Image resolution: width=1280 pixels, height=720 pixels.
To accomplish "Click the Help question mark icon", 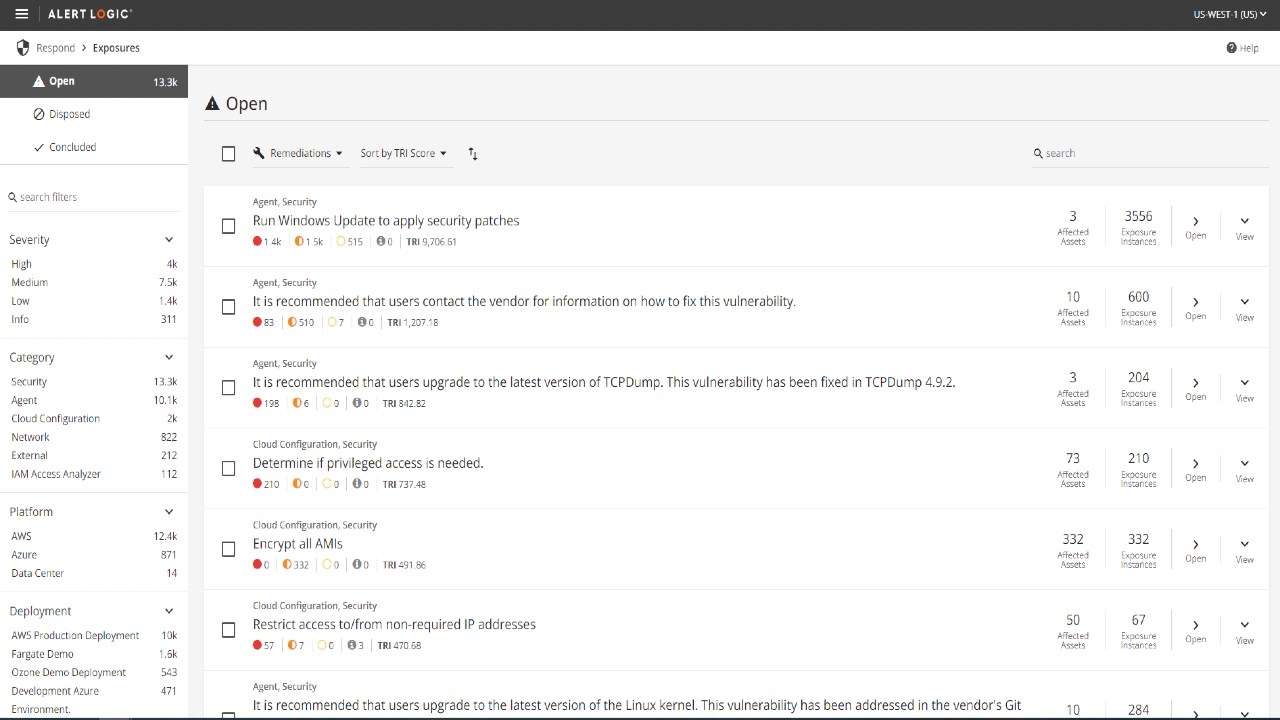I will [1231, 48].
